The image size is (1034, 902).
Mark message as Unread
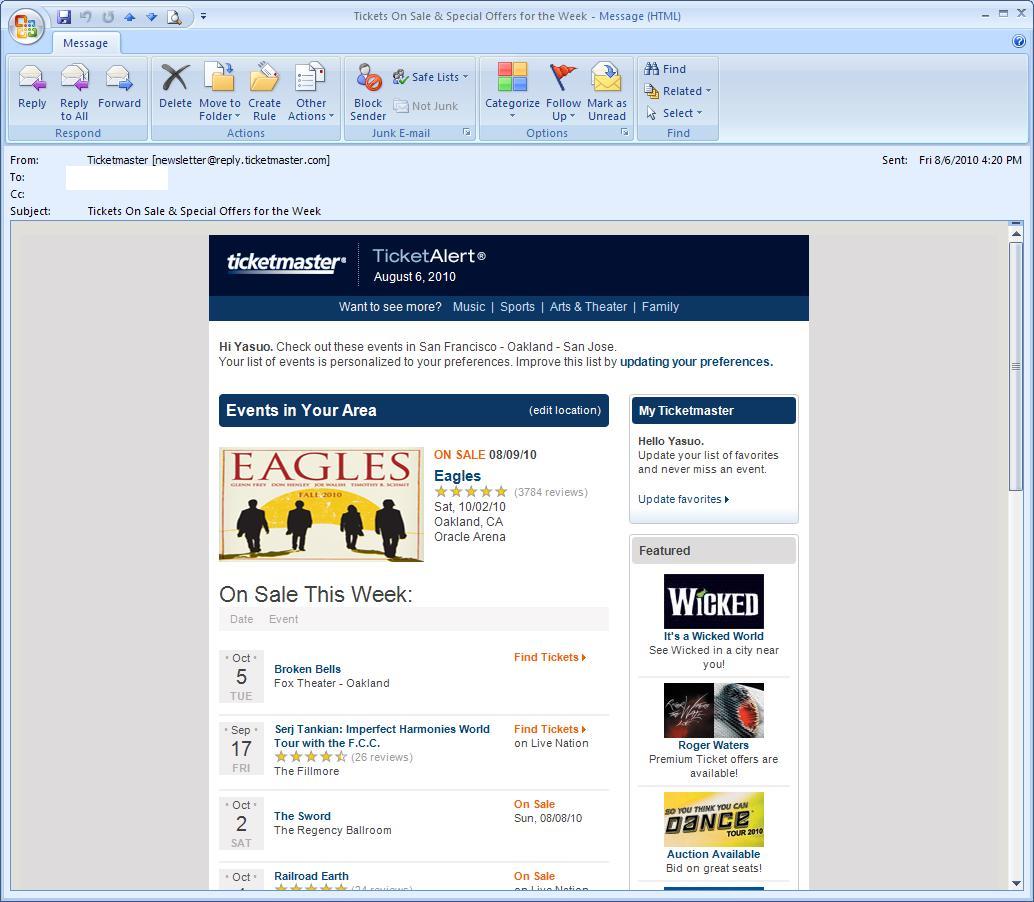[607, 92]
